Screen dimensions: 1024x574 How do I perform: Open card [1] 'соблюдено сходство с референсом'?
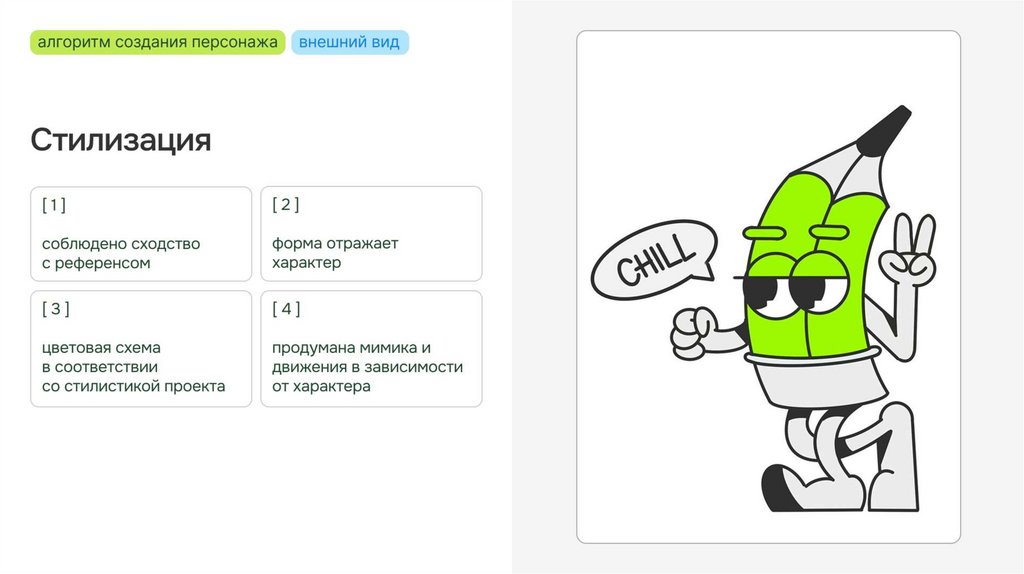tap(141, 234)
